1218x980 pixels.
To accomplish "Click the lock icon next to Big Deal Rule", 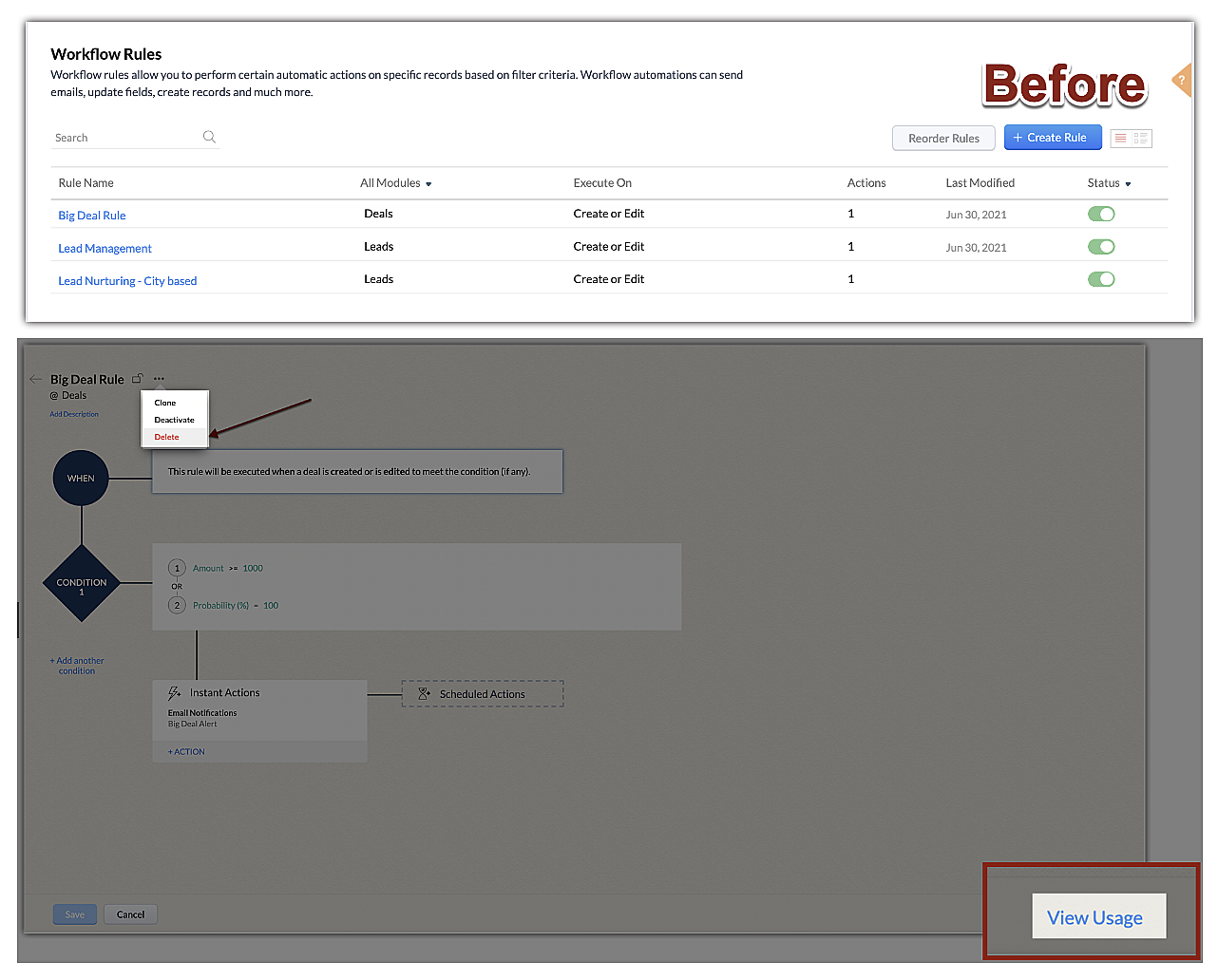I will click(x=138, y=378).
